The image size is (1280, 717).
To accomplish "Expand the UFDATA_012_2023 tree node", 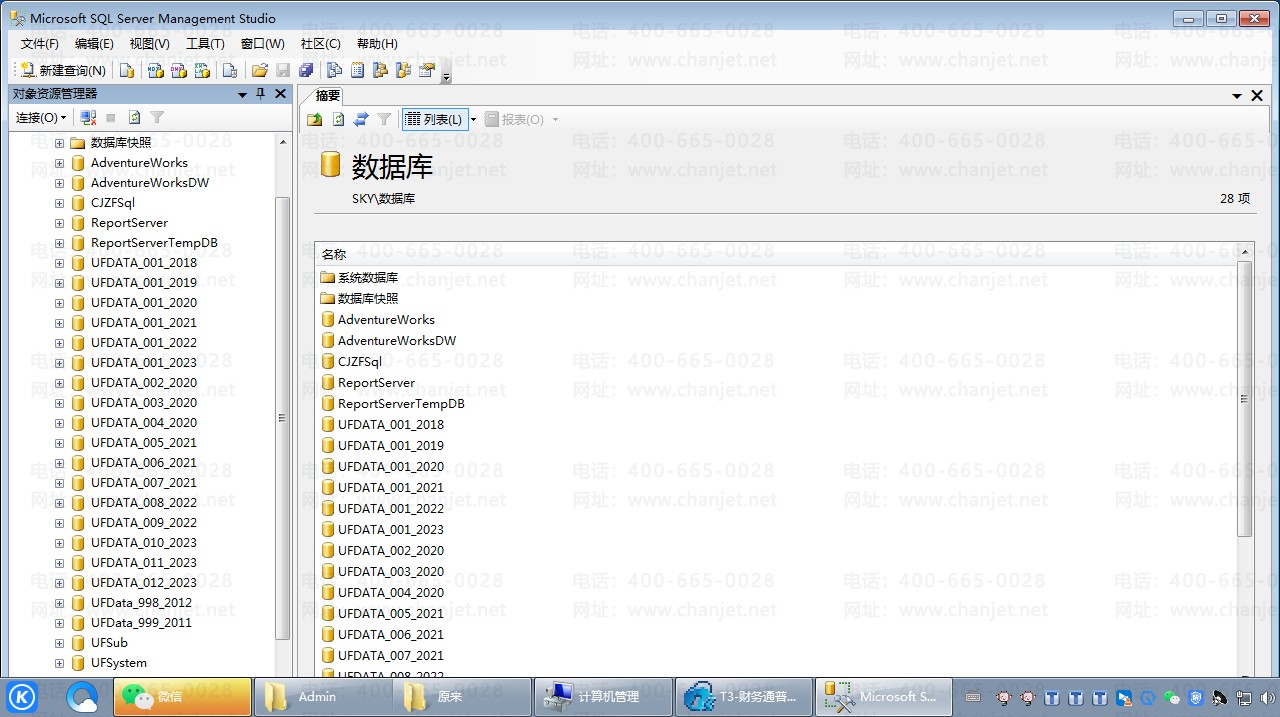I will 59,583.
